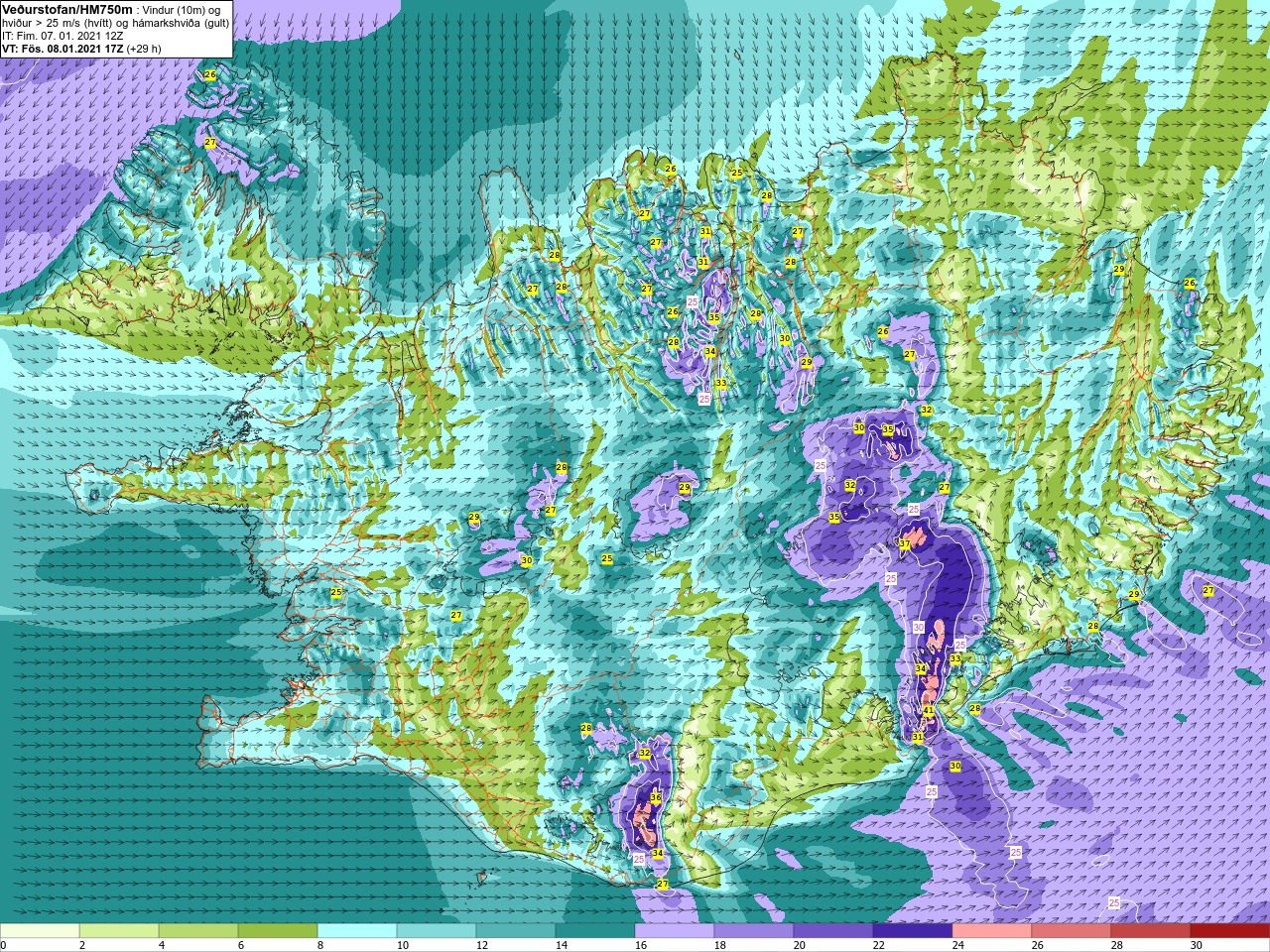Click the legend tick label 14
The width and height of the screenshot is (1270, 952).
[x=561, y=946]
